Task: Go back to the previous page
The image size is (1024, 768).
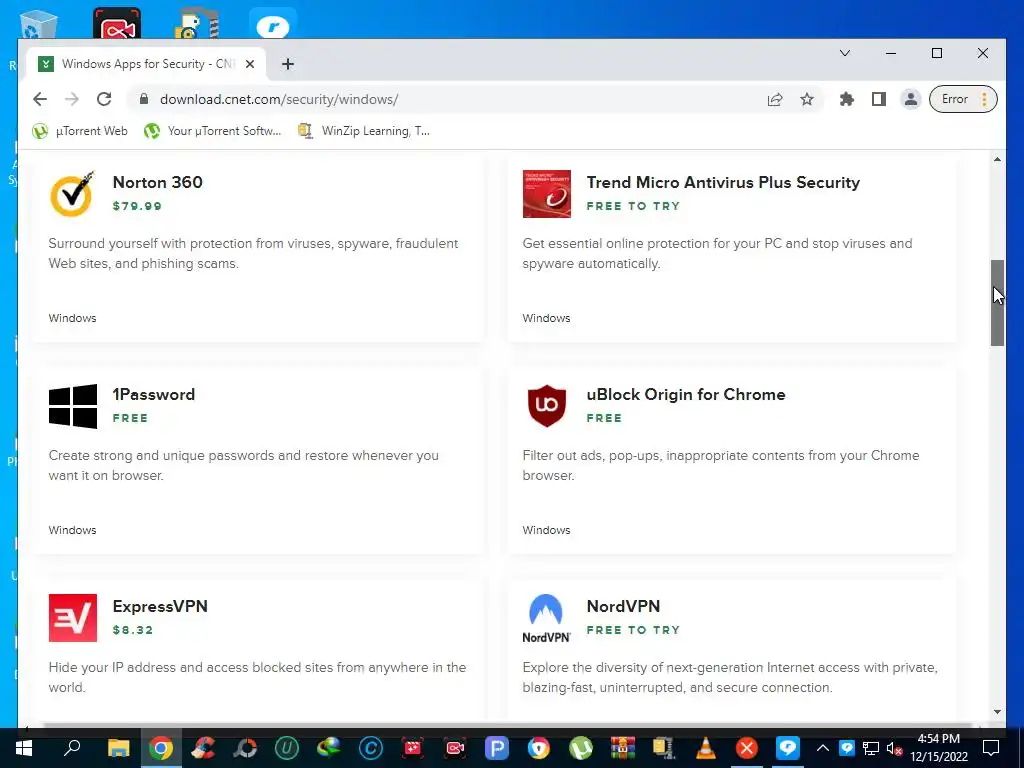Action: (40, 99)
